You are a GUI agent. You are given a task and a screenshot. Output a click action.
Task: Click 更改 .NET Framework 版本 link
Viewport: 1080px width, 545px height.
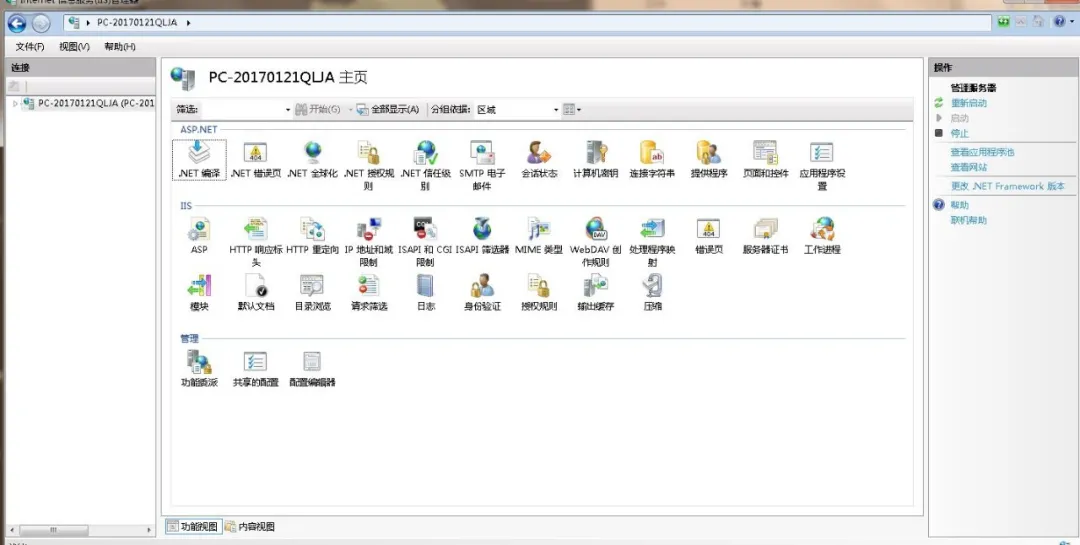[x=1008, y=186]
